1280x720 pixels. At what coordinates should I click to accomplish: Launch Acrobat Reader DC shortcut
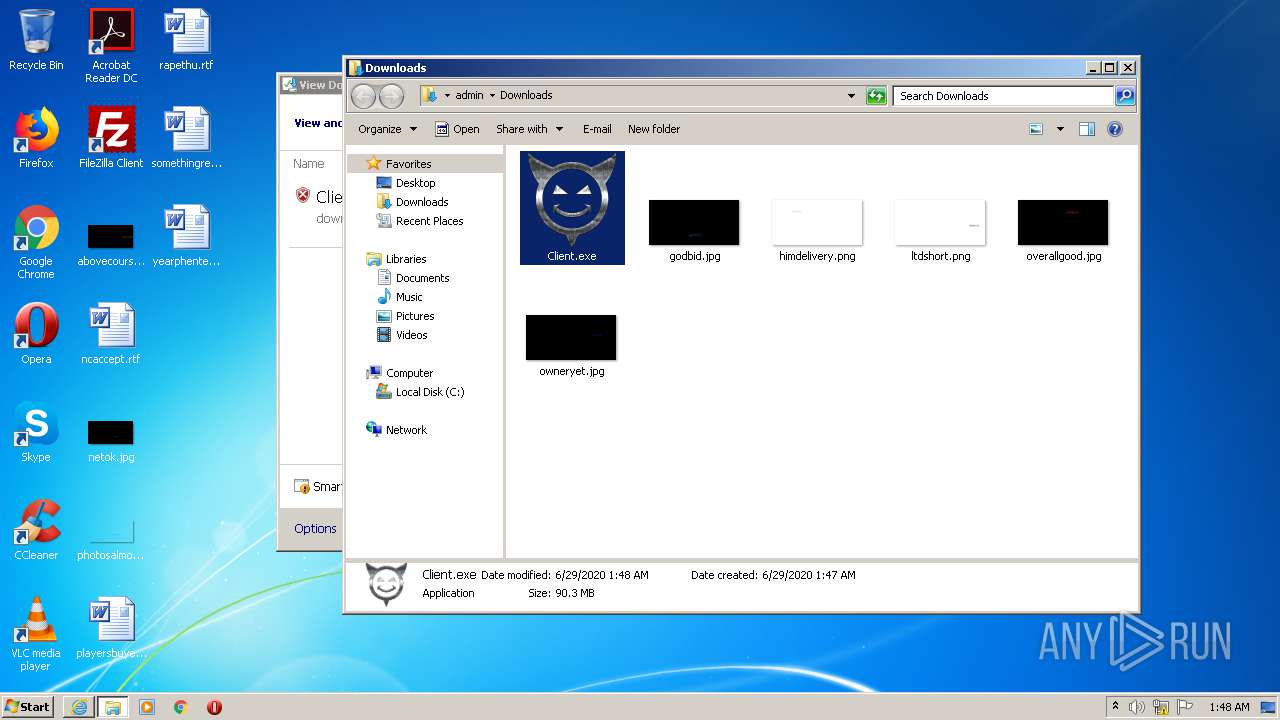tap(111, 46)
